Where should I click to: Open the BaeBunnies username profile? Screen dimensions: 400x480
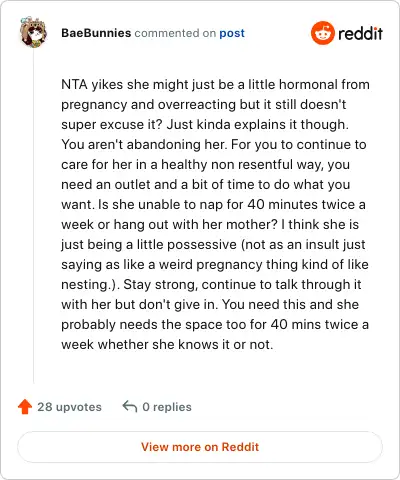96,33
